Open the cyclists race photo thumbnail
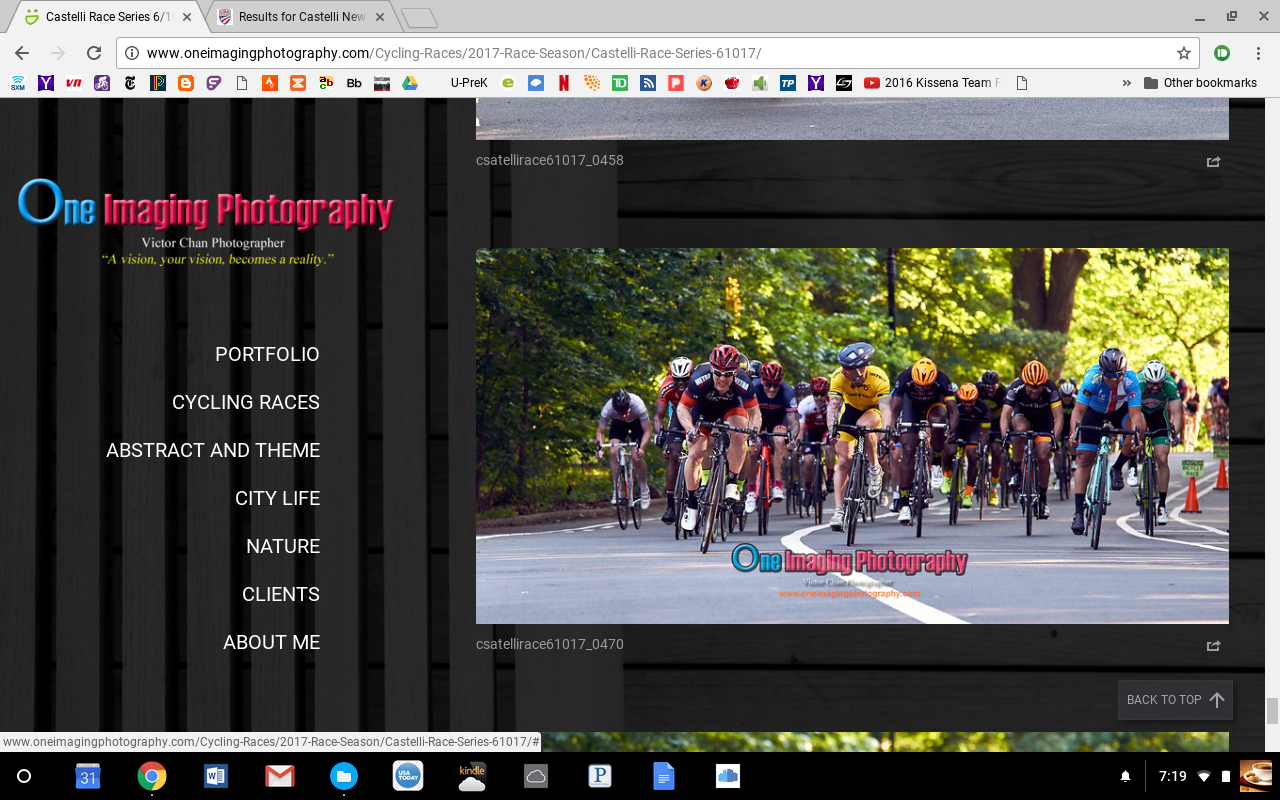1280x800 pixels. pos(852,436)
